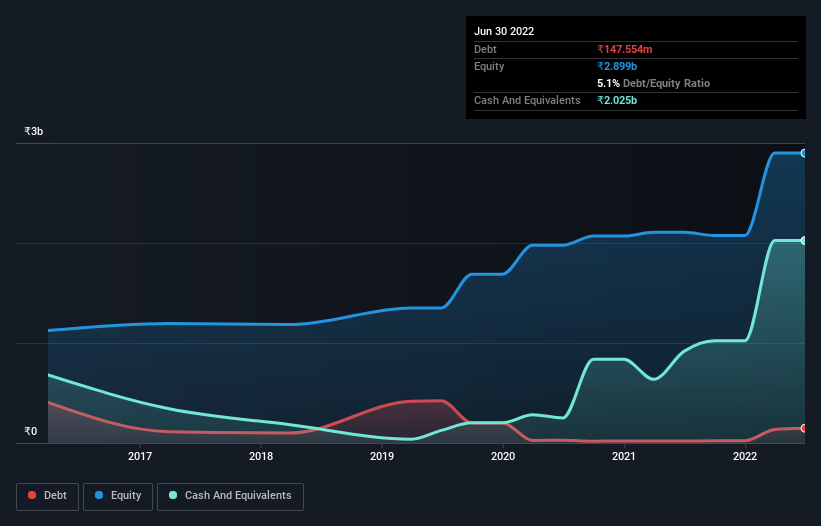This screenshot has height=526, width=821.
Task: Toggle the Equity series legend button
Action: click(118, 496)
